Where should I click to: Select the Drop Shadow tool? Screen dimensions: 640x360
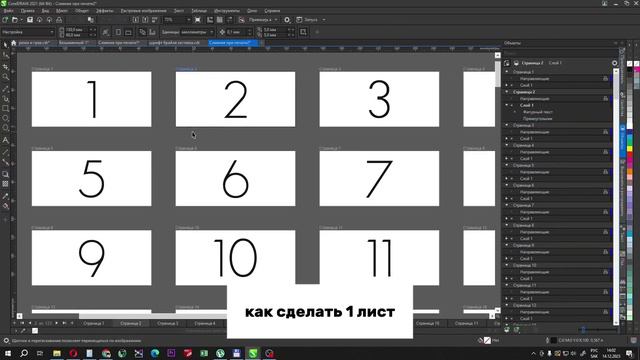(x=5, y=174)
